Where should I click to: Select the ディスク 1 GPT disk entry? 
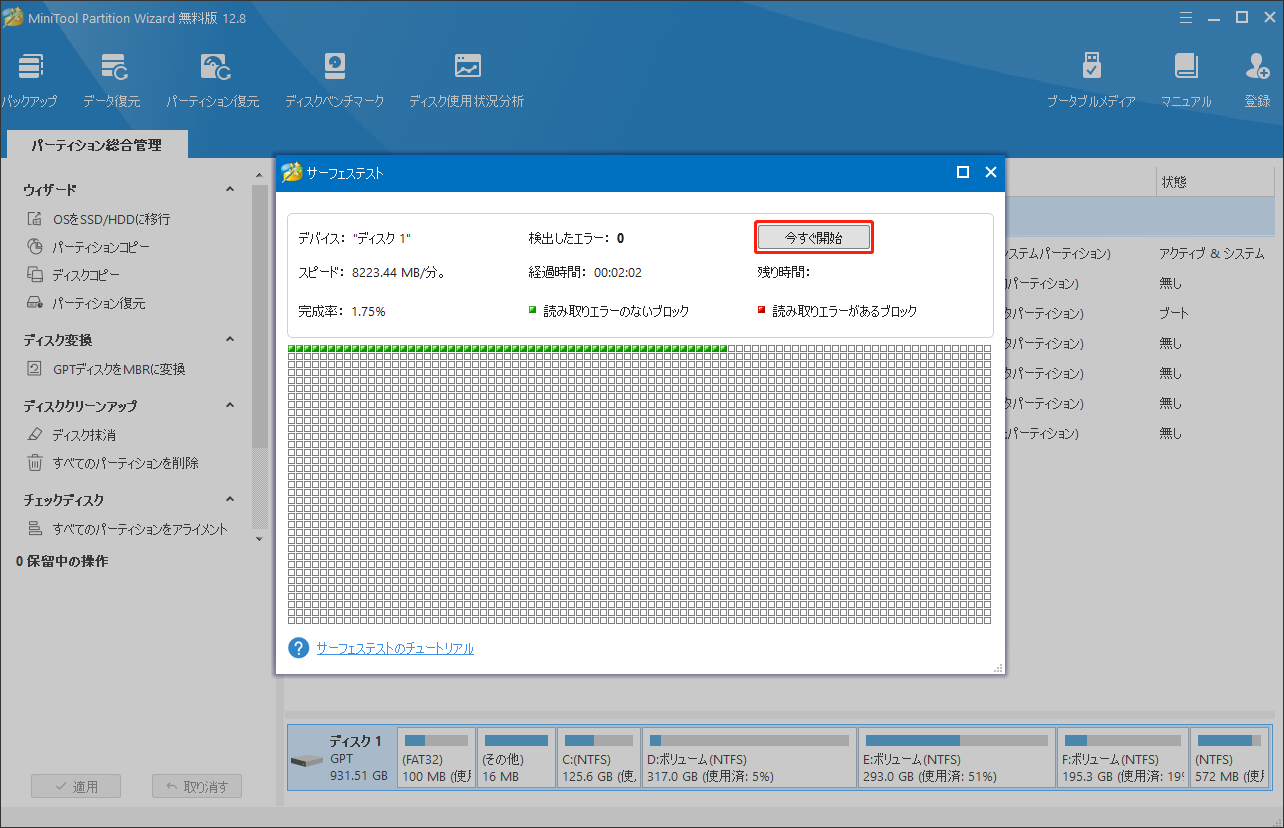(341, 757)
